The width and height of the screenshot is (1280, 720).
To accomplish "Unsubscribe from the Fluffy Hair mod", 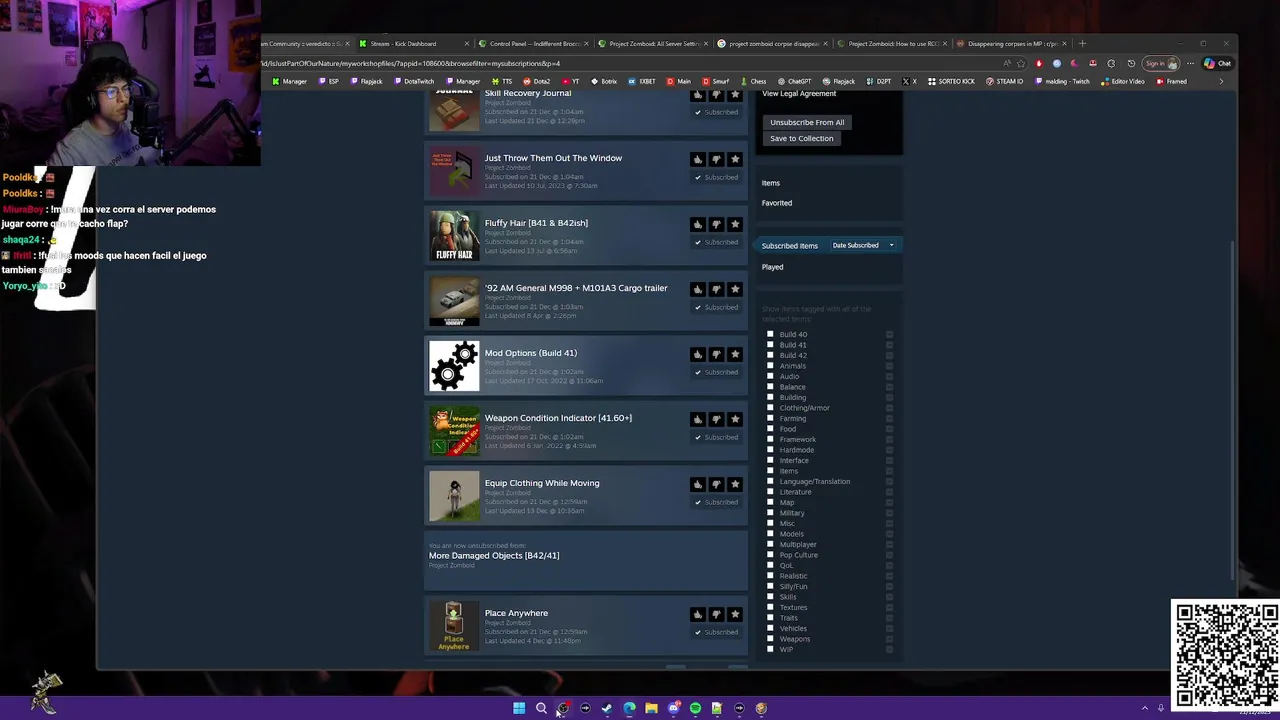I will (716, 242).
